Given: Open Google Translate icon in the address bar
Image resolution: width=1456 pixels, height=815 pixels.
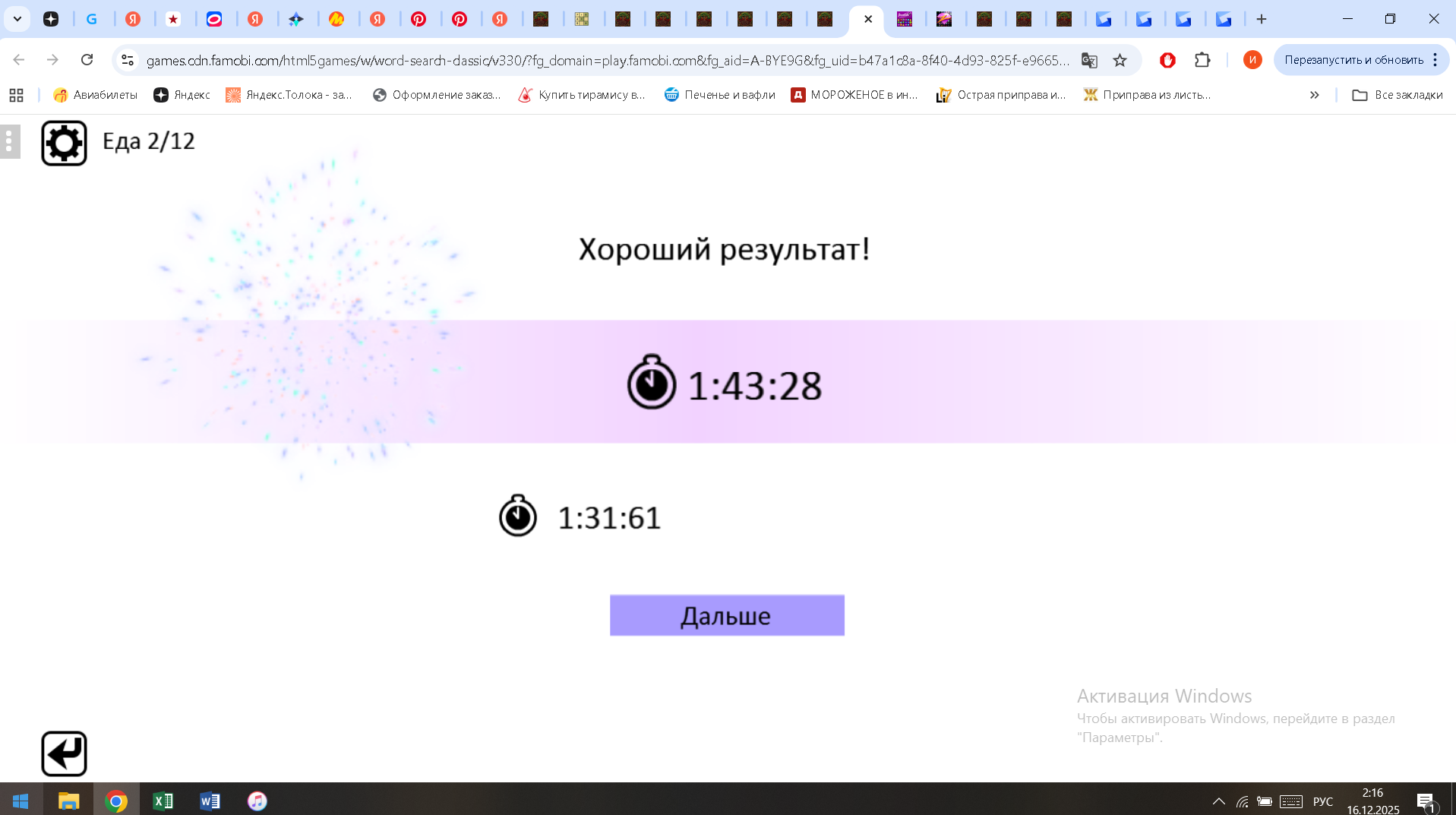Looking at the screenshot, I should [1089, 60].
